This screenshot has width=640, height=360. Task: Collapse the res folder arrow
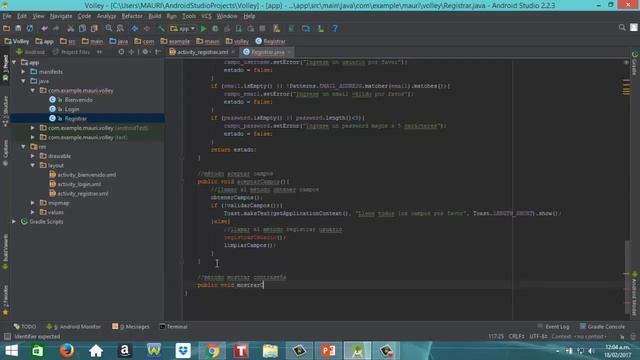[23, 147]
